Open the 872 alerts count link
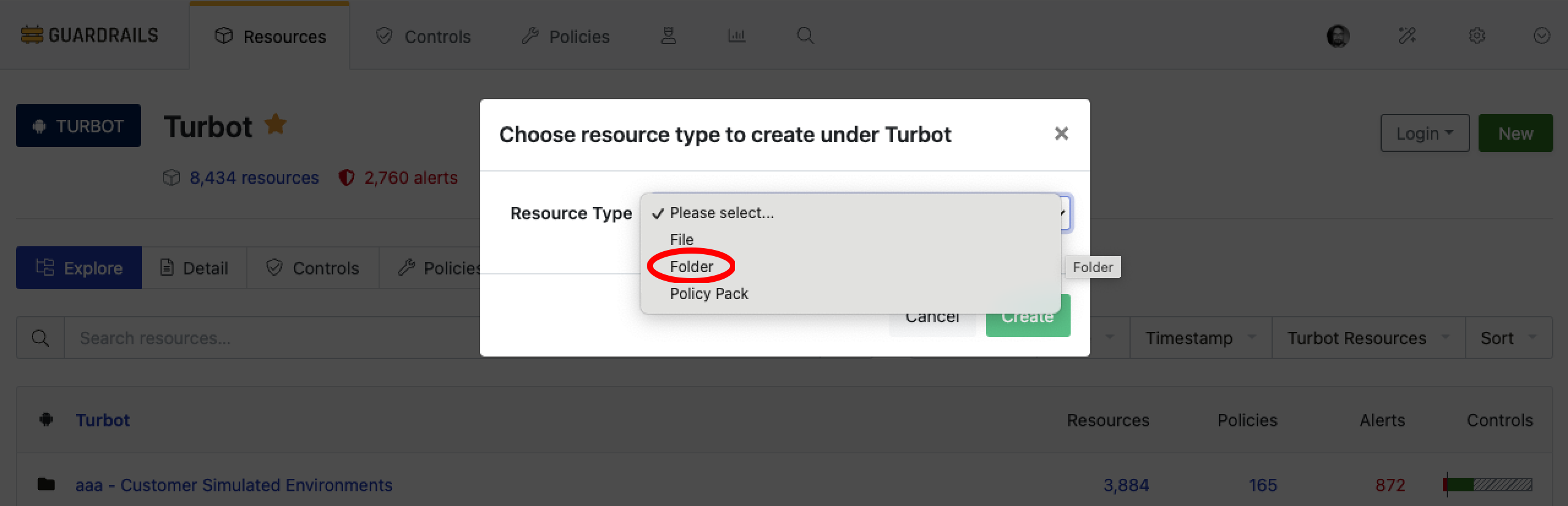1568x506 pixels. point(1390,485)
